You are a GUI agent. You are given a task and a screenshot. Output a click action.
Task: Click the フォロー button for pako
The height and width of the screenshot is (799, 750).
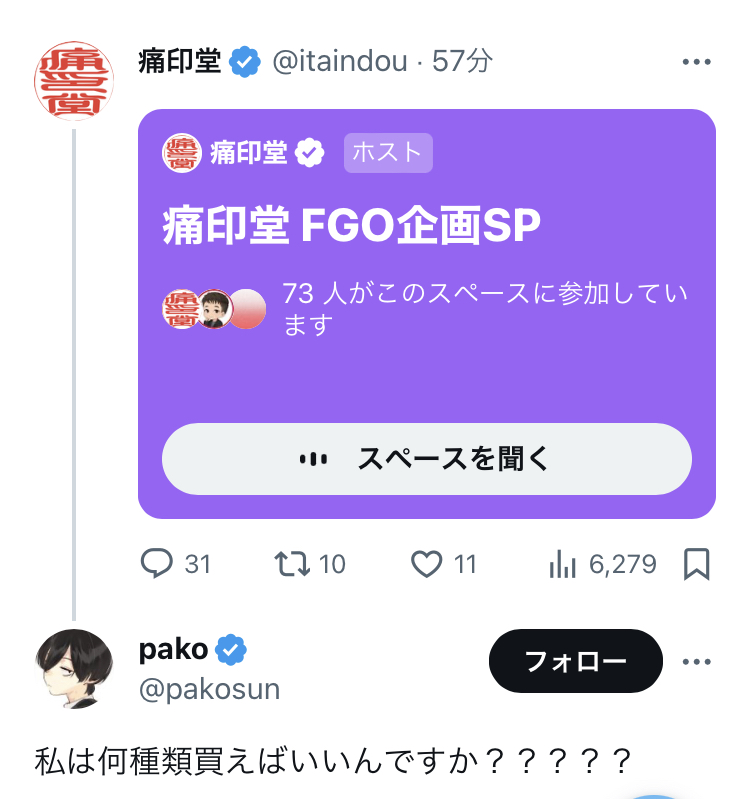pos(575,661)
